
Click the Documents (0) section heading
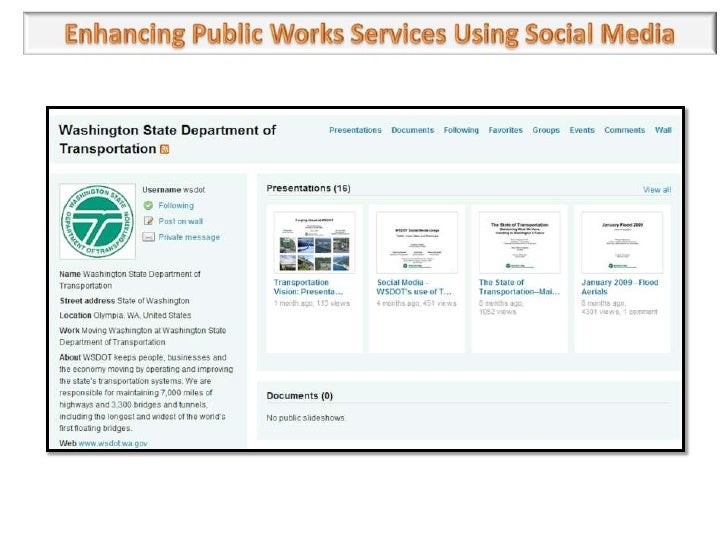(x=299, y=396)
